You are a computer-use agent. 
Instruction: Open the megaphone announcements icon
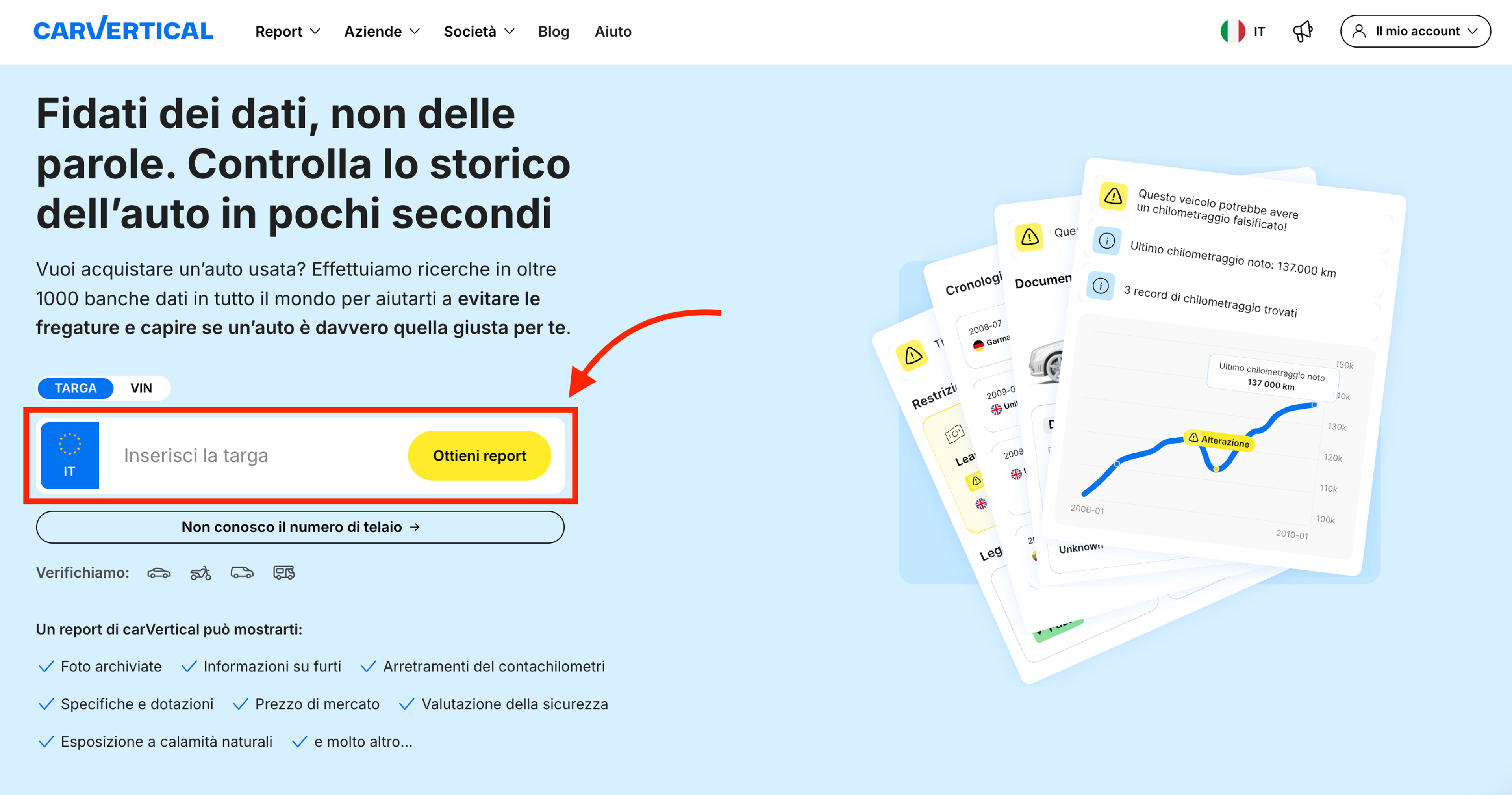(1303, 31)
